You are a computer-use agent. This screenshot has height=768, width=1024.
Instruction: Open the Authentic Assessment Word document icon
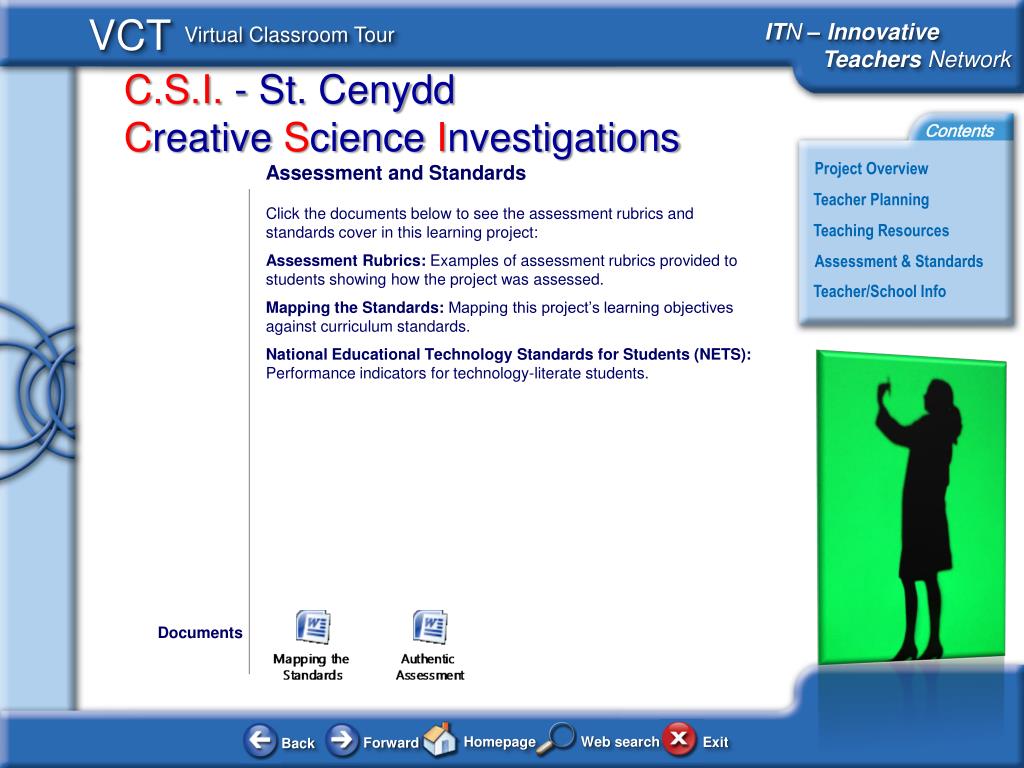430,627
